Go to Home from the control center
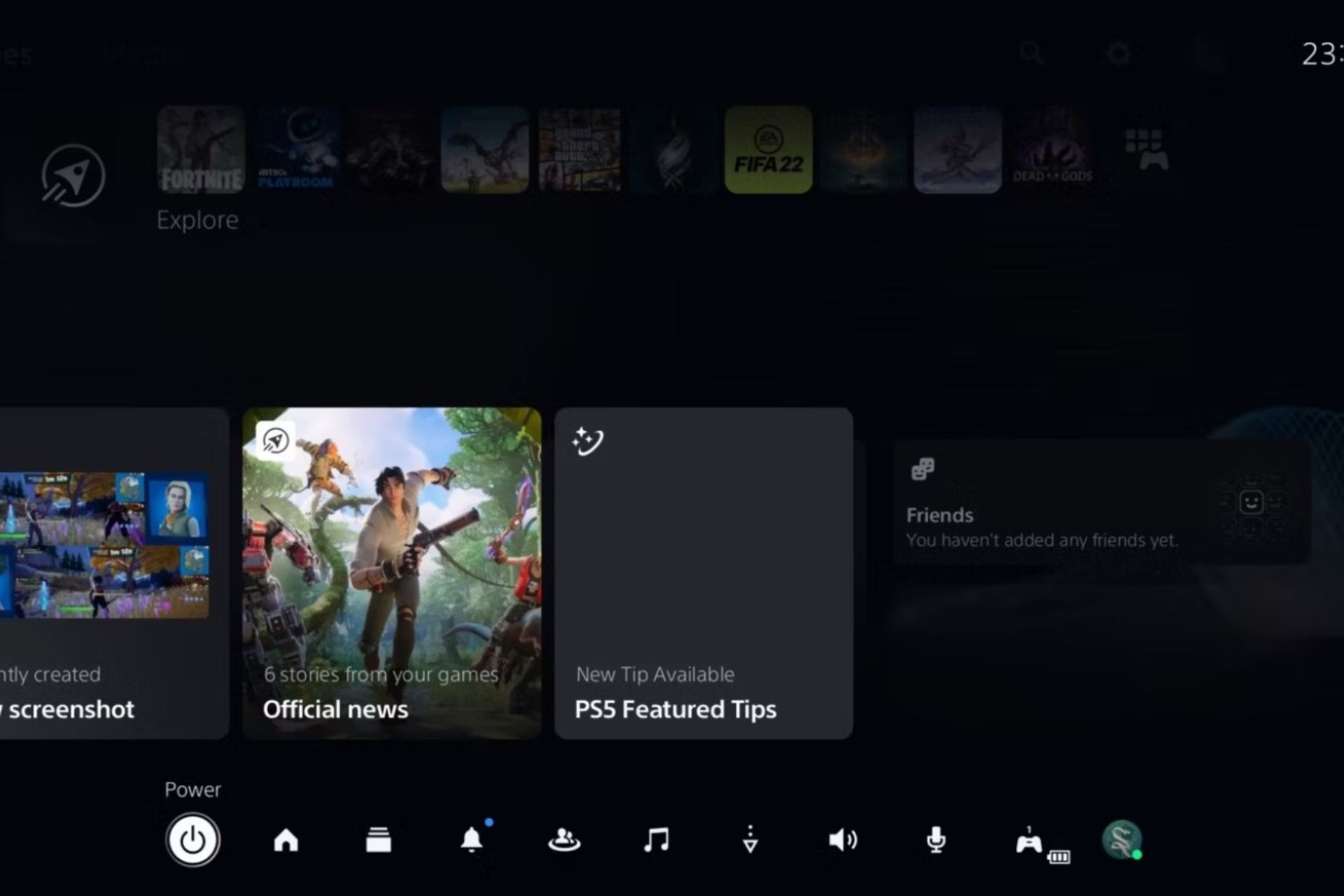Viewport: 1344px width, 896px height. tap(286, 839)
